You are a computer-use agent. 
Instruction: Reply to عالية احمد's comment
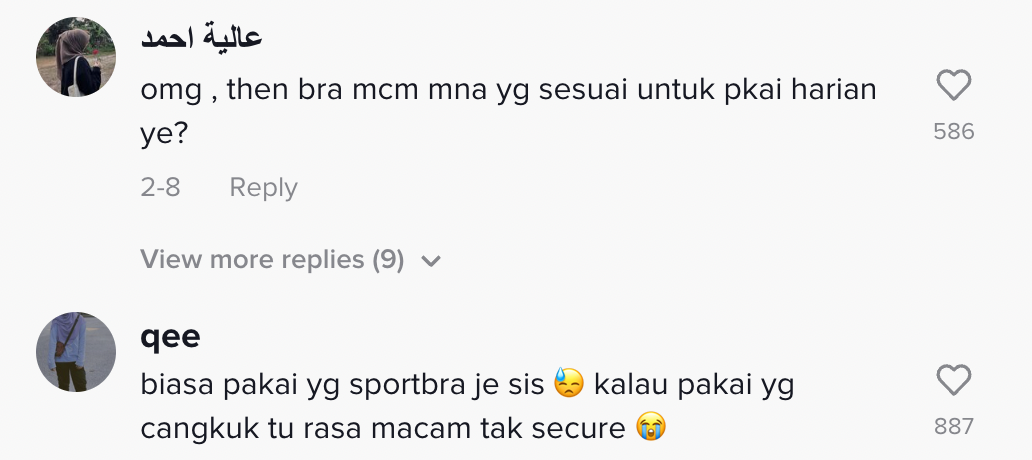(263, 187)
